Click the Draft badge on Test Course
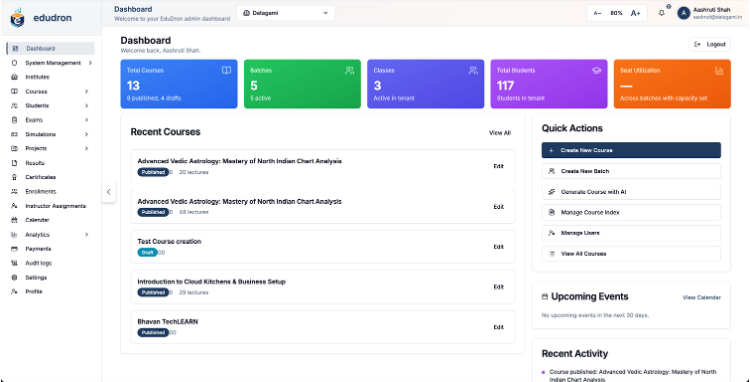Screen dimensions: 750x382 (147, 252)
